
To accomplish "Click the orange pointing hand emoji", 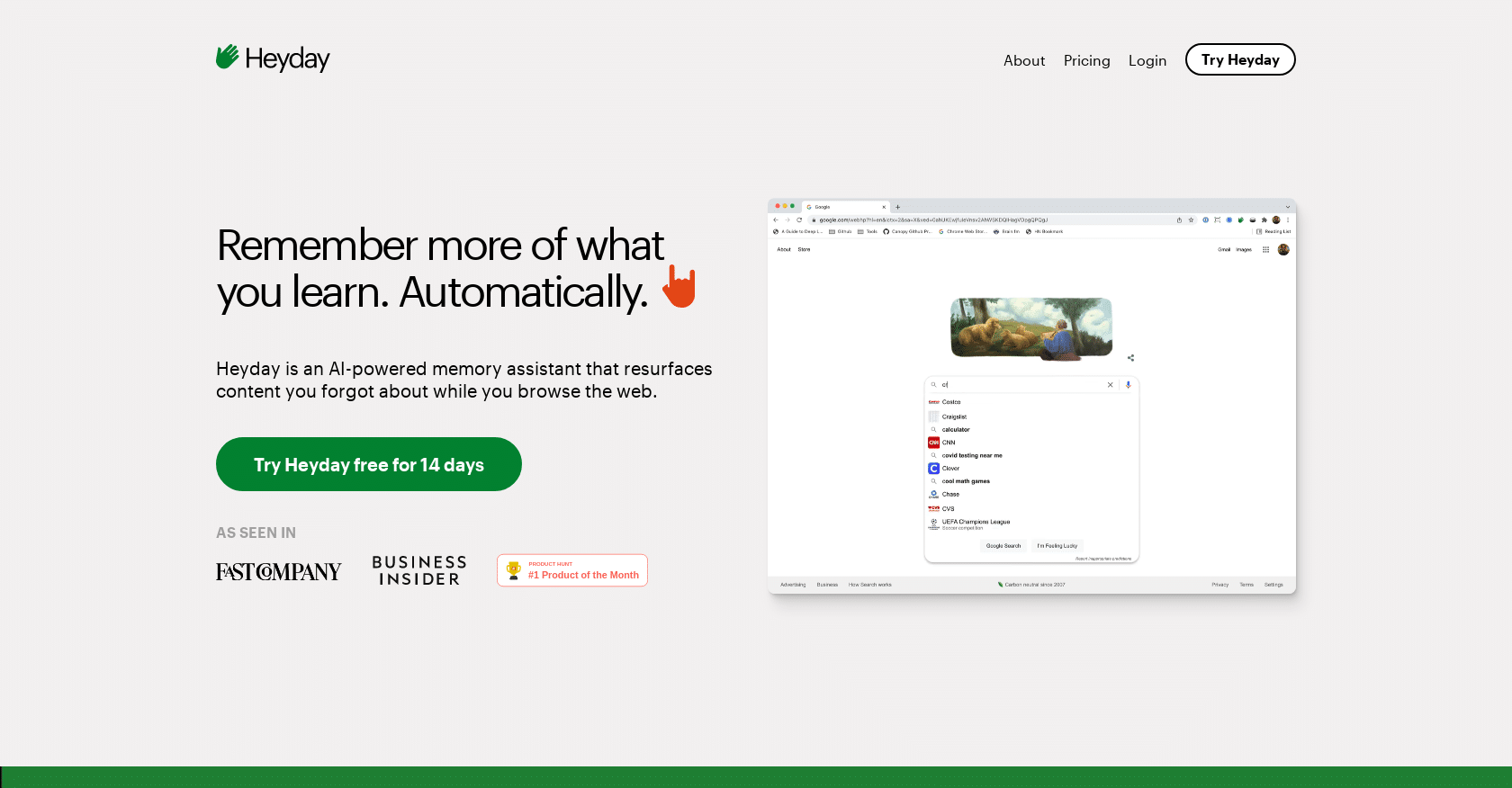I will [x=679, y=287].
